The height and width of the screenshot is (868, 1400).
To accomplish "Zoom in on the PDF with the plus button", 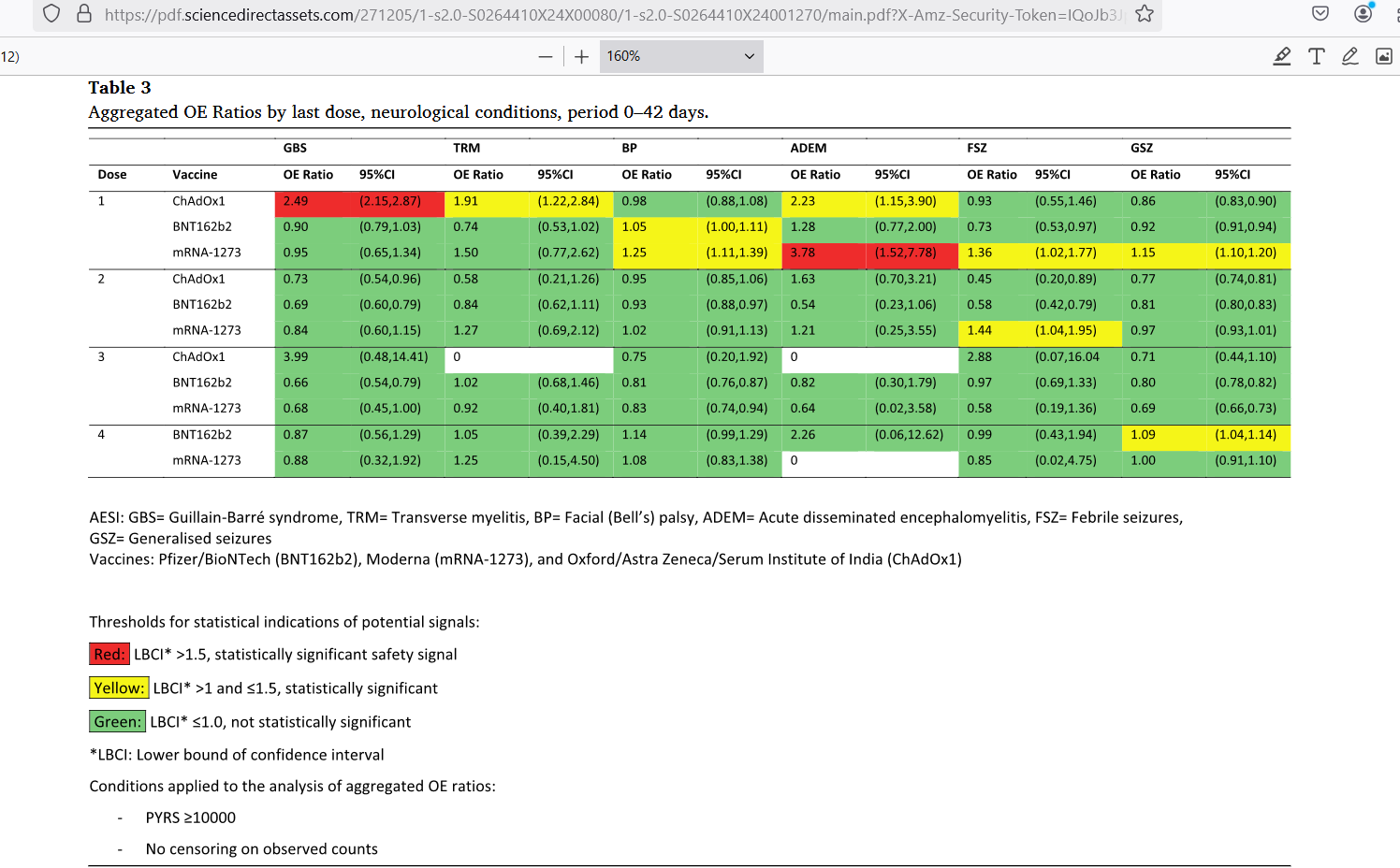I will tap(581, 57).
